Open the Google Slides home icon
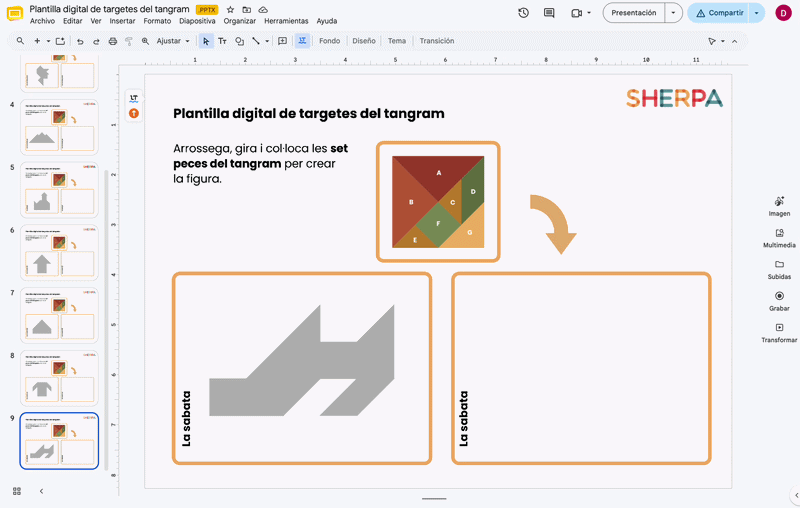 (x=15, y=14)
